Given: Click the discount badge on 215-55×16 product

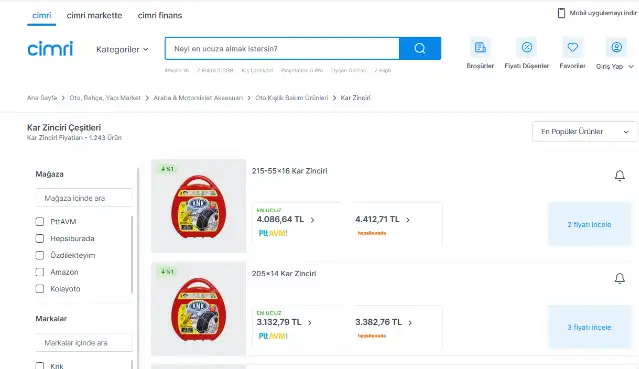Looking at the screenshot, I should tap(167, 169).
